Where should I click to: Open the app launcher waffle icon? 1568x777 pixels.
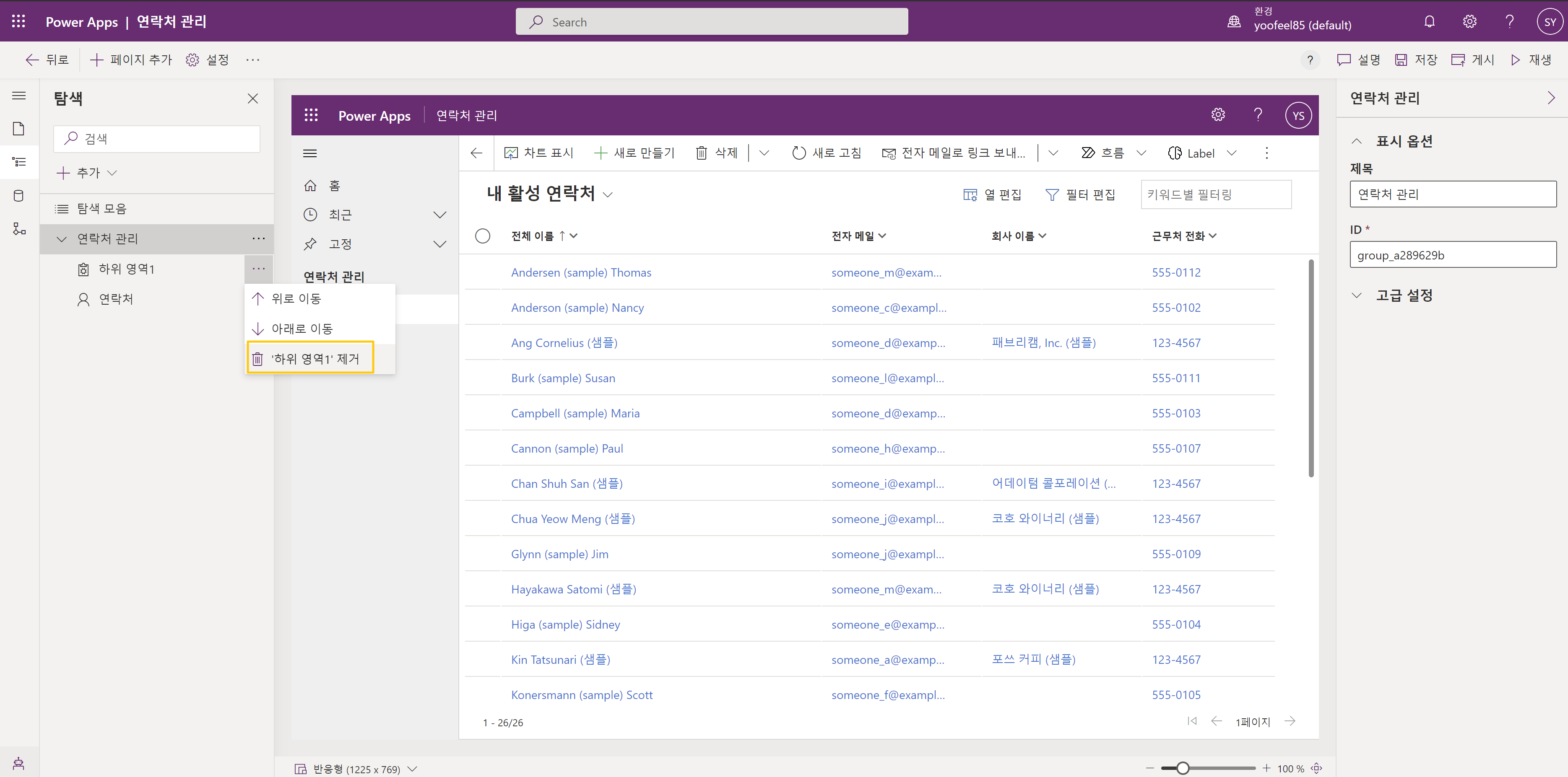coord(18,21)
